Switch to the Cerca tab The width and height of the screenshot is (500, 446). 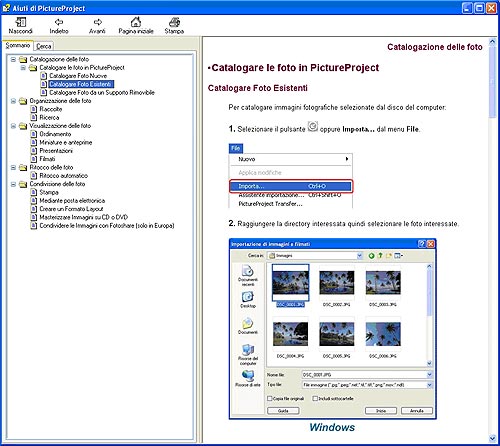click(44, 46)
